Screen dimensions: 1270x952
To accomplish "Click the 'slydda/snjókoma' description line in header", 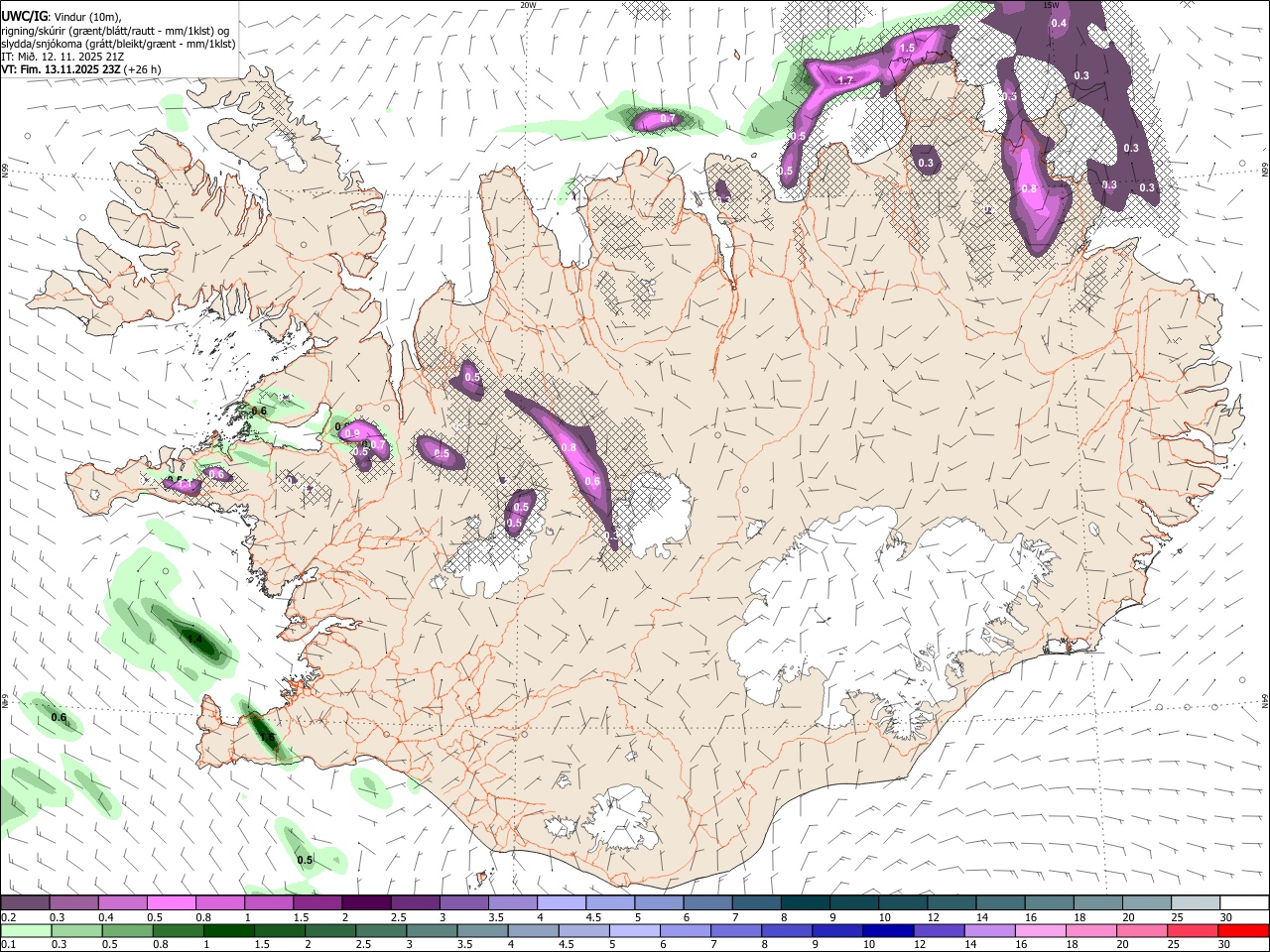I will pos(117,44).
